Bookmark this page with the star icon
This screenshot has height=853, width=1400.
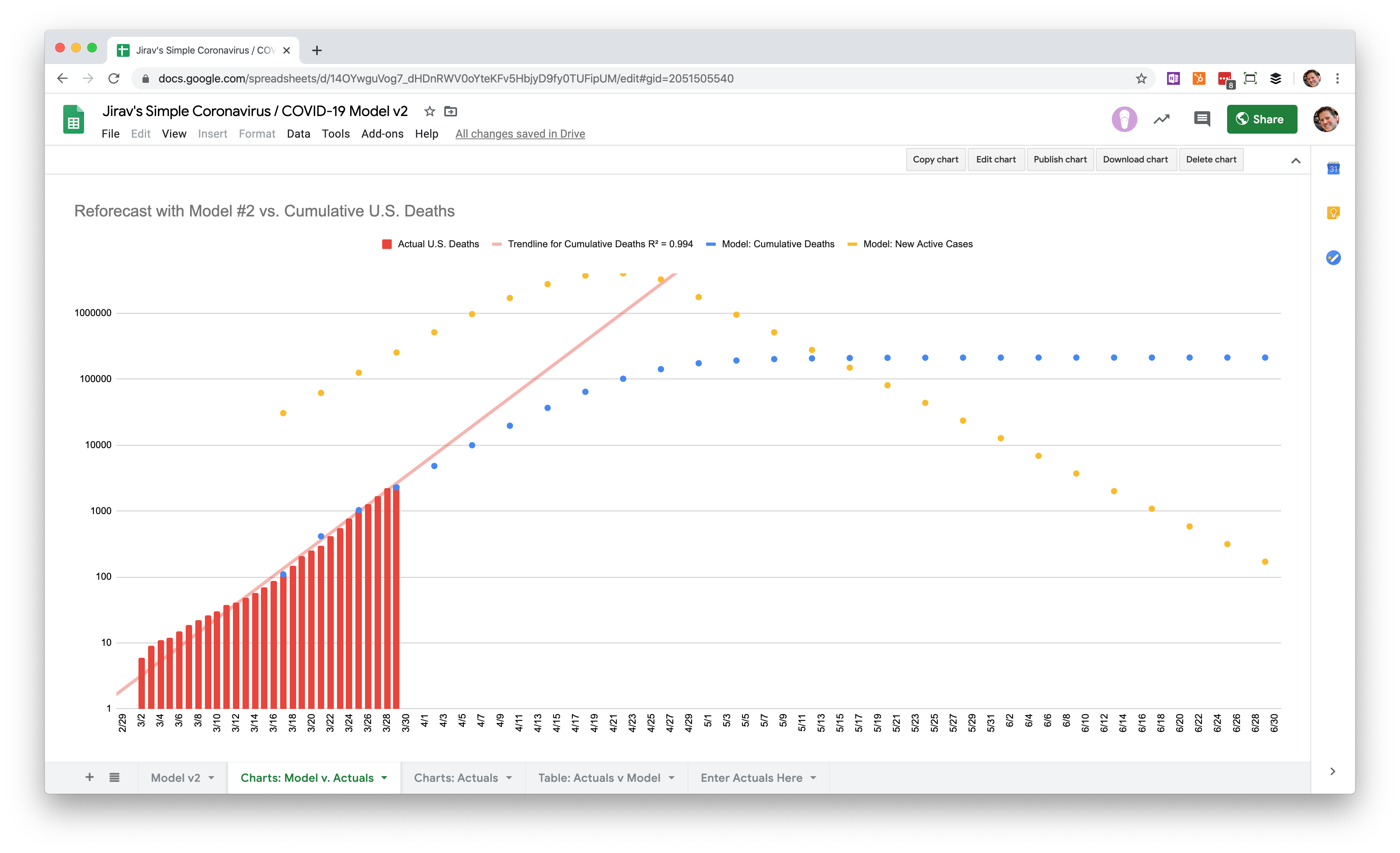pos(1141,79)
